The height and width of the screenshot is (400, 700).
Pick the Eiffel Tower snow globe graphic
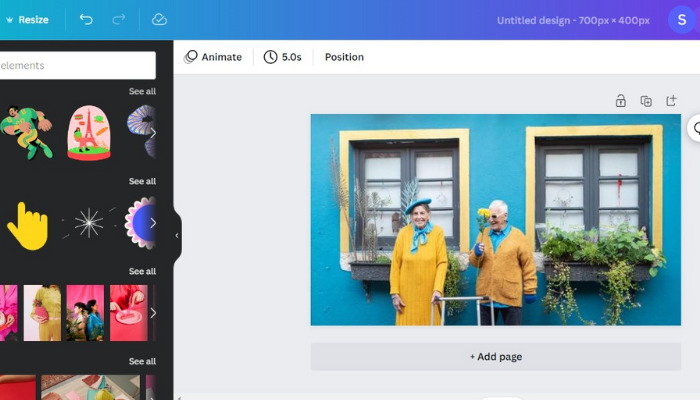(x=89, y=133)
